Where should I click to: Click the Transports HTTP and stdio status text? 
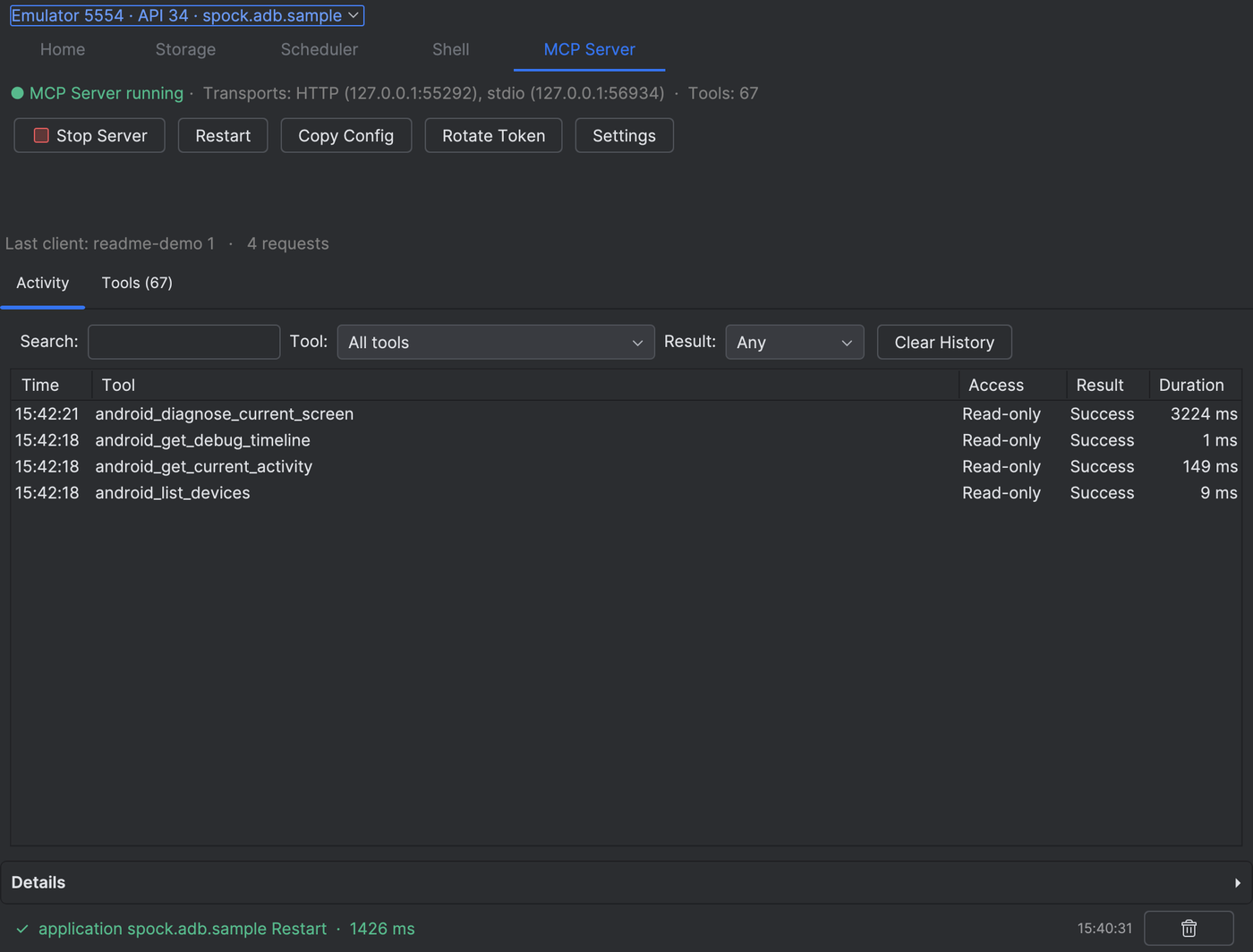point(434,93)
